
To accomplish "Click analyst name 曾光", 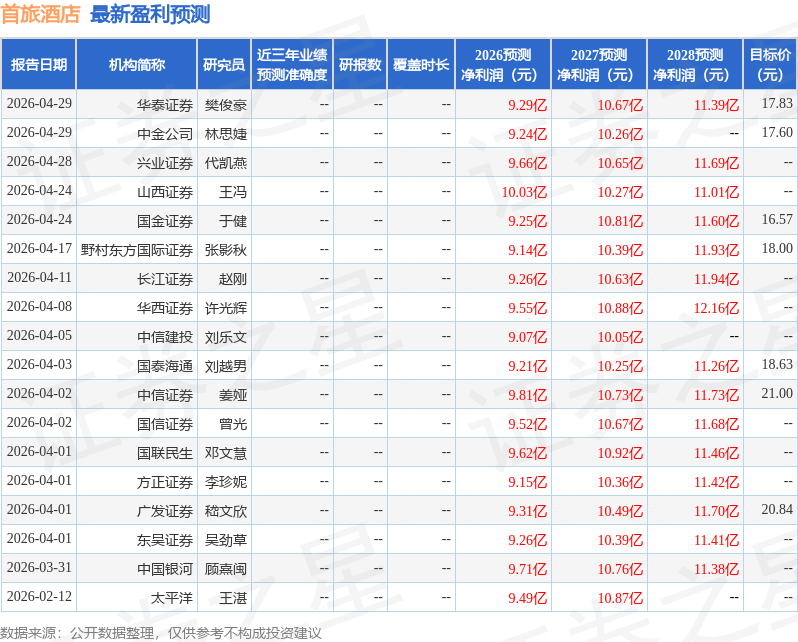I will coord(233,424).
